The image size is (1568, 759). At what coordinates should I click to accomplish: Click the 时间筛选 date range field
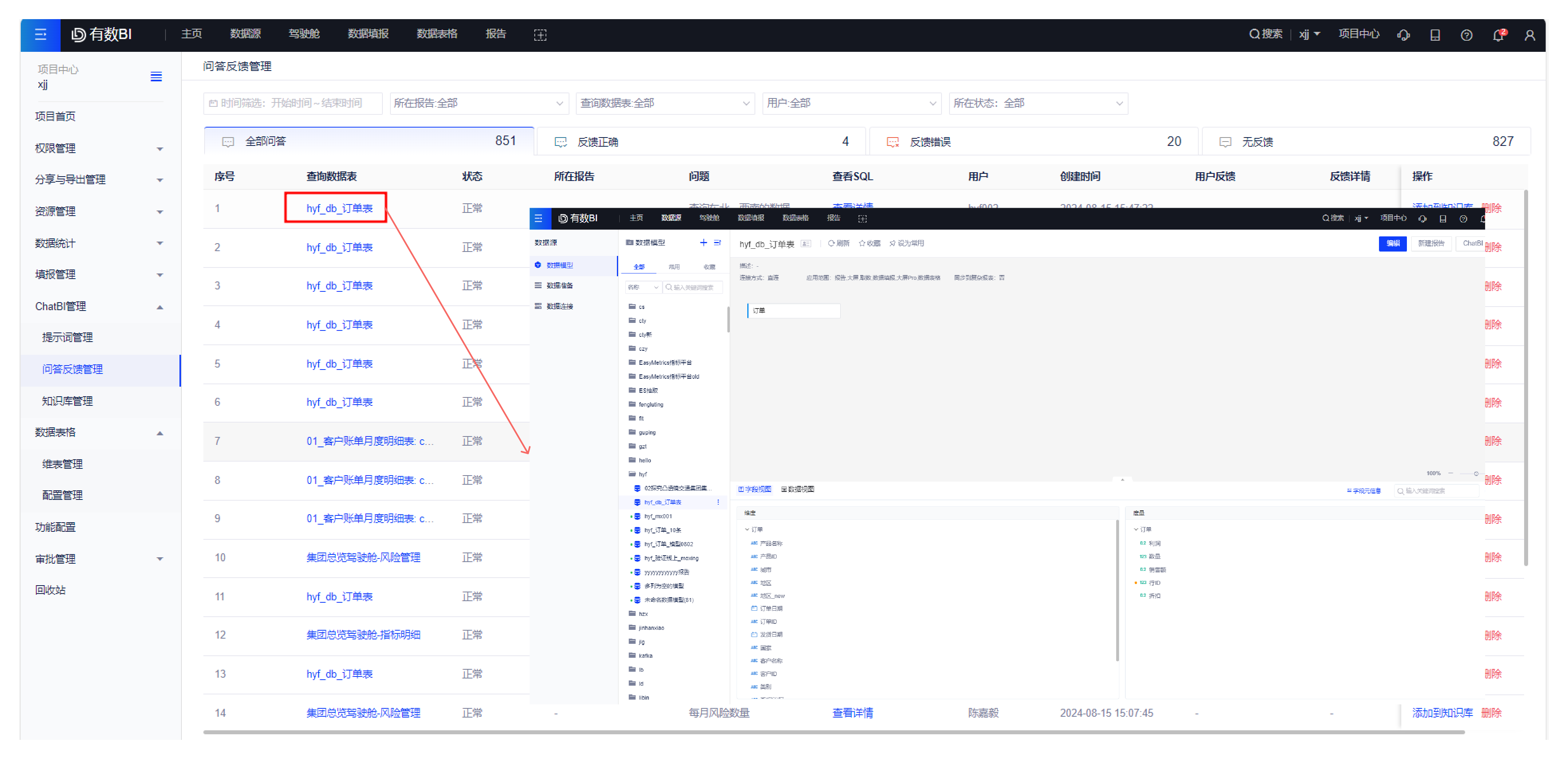[293, 104]
